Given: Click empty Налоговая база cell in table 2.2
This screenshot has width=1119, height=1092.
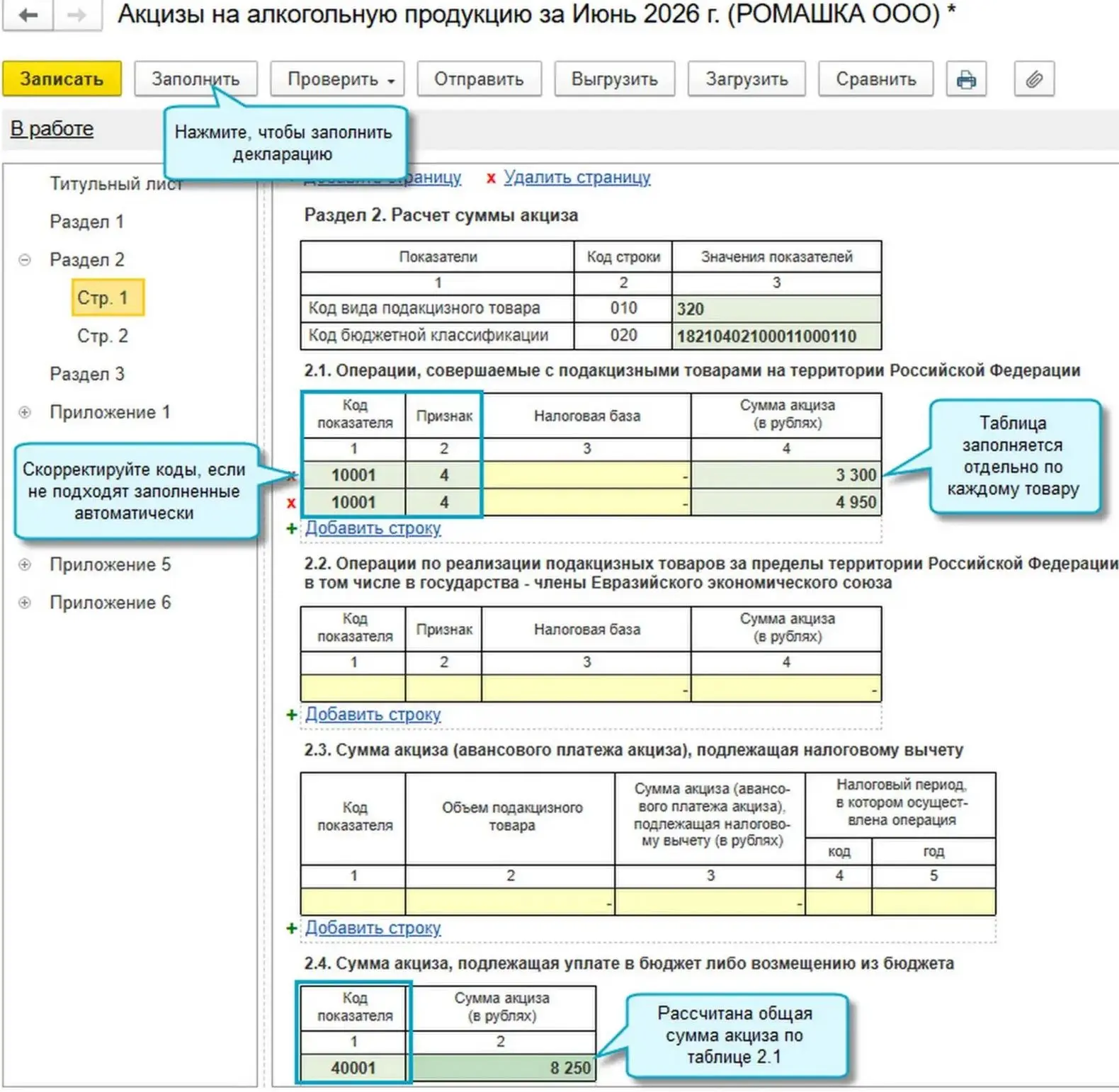Looking at the screenshot, I should (586, 688).
